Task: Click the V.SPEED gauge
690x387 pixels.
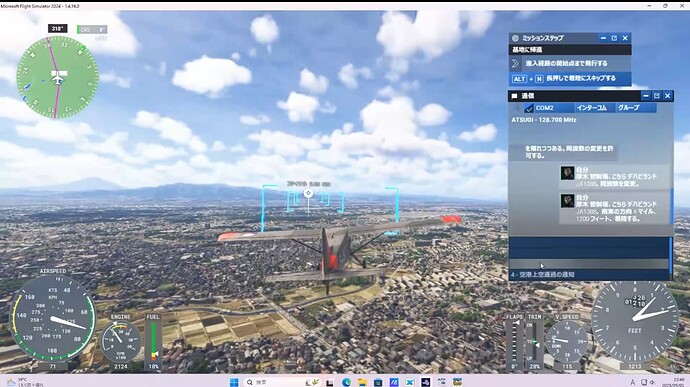Action: click(x=567, y=342)
